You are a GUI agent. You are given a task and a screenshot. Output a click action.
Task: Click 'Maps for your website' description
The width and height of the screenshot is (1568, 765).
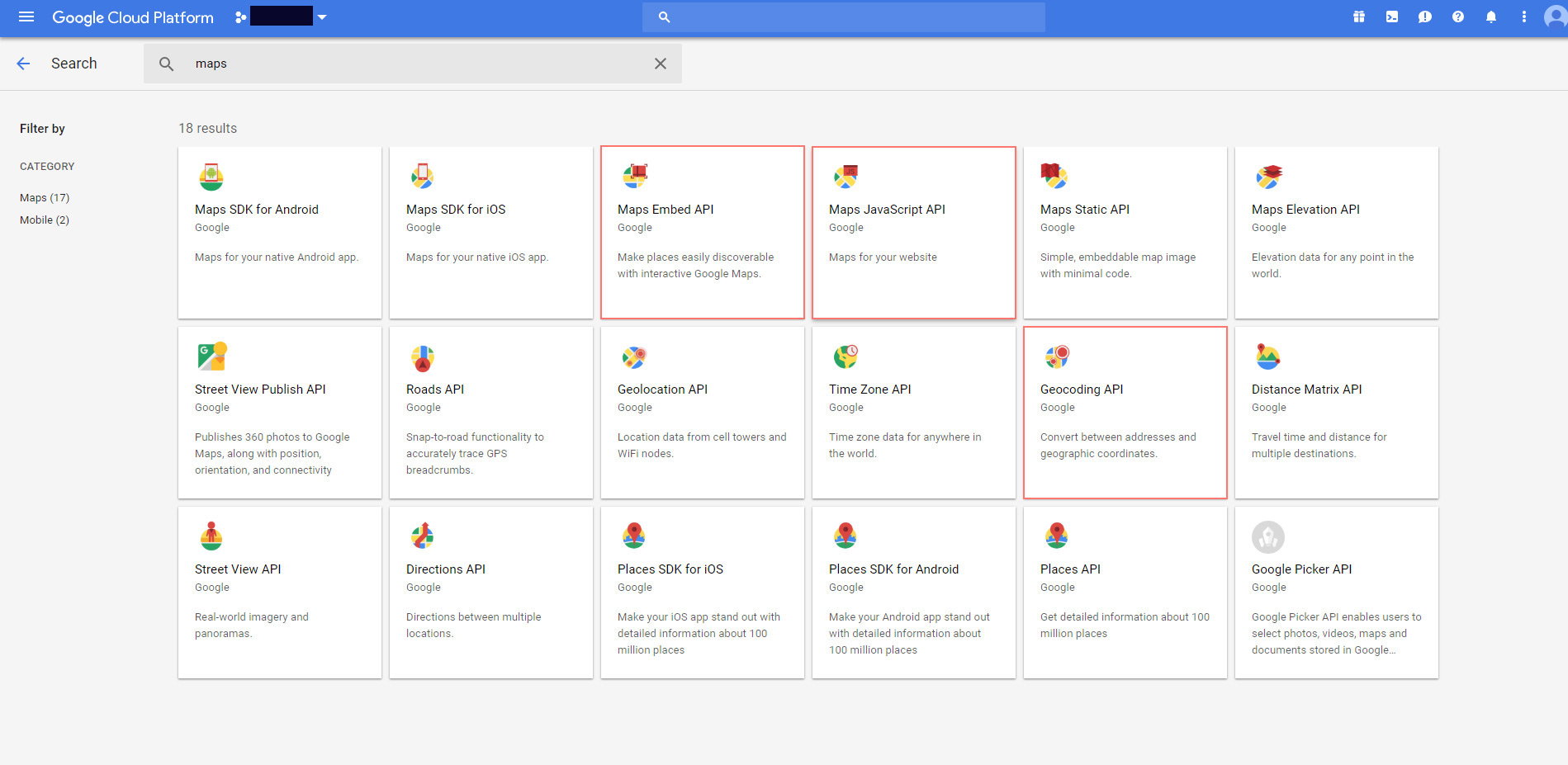coord(883,257)
